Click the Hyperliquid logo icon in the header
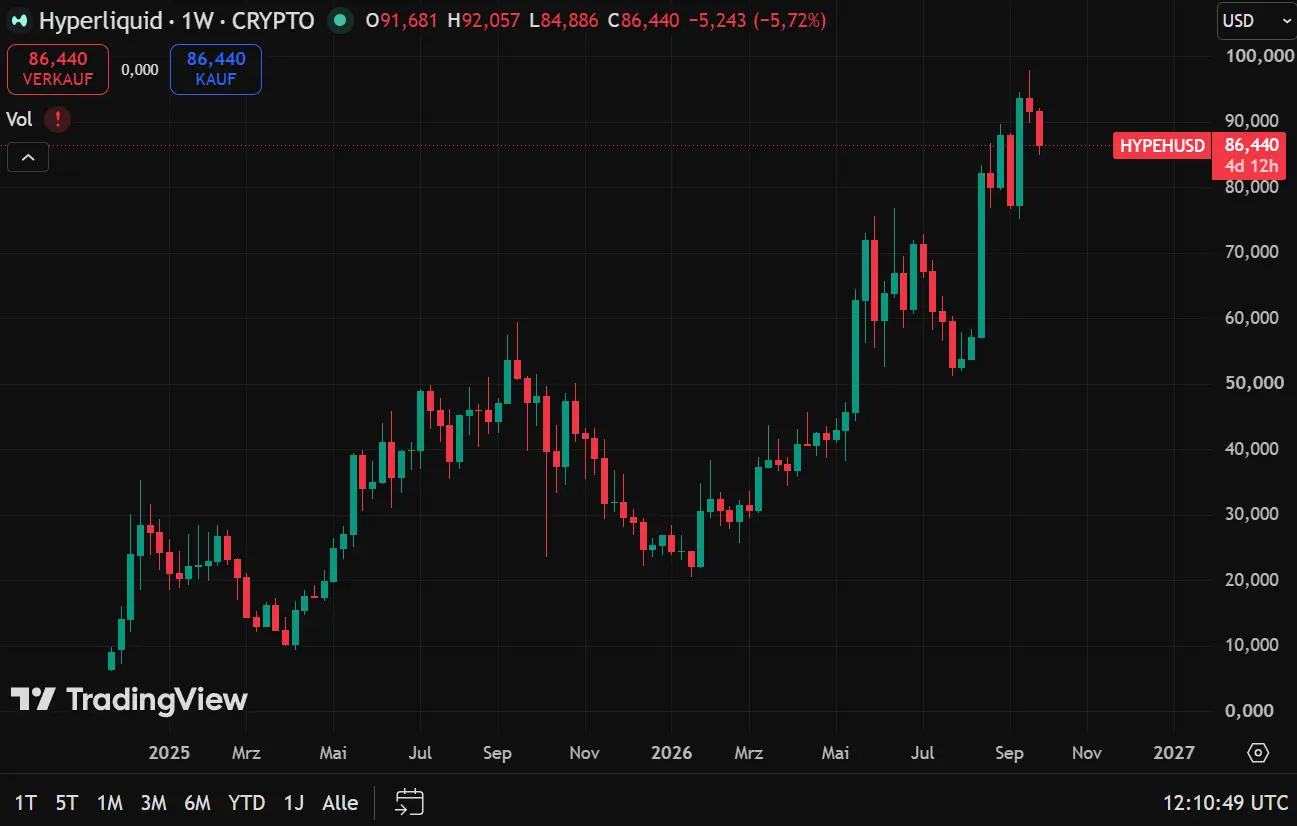The height and width of the screenshot is (826, 1297). tap(19, 20)
